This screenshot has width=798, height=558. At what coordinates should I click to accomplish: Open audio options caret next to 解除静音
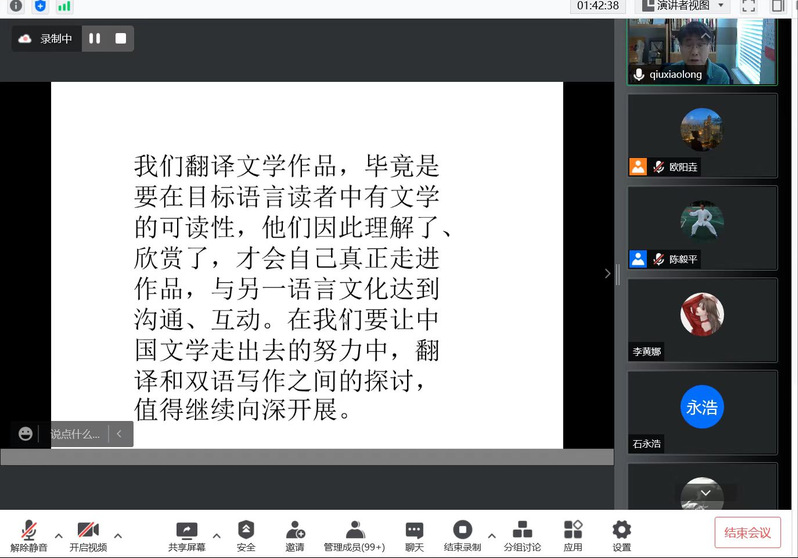pos(59,536)
